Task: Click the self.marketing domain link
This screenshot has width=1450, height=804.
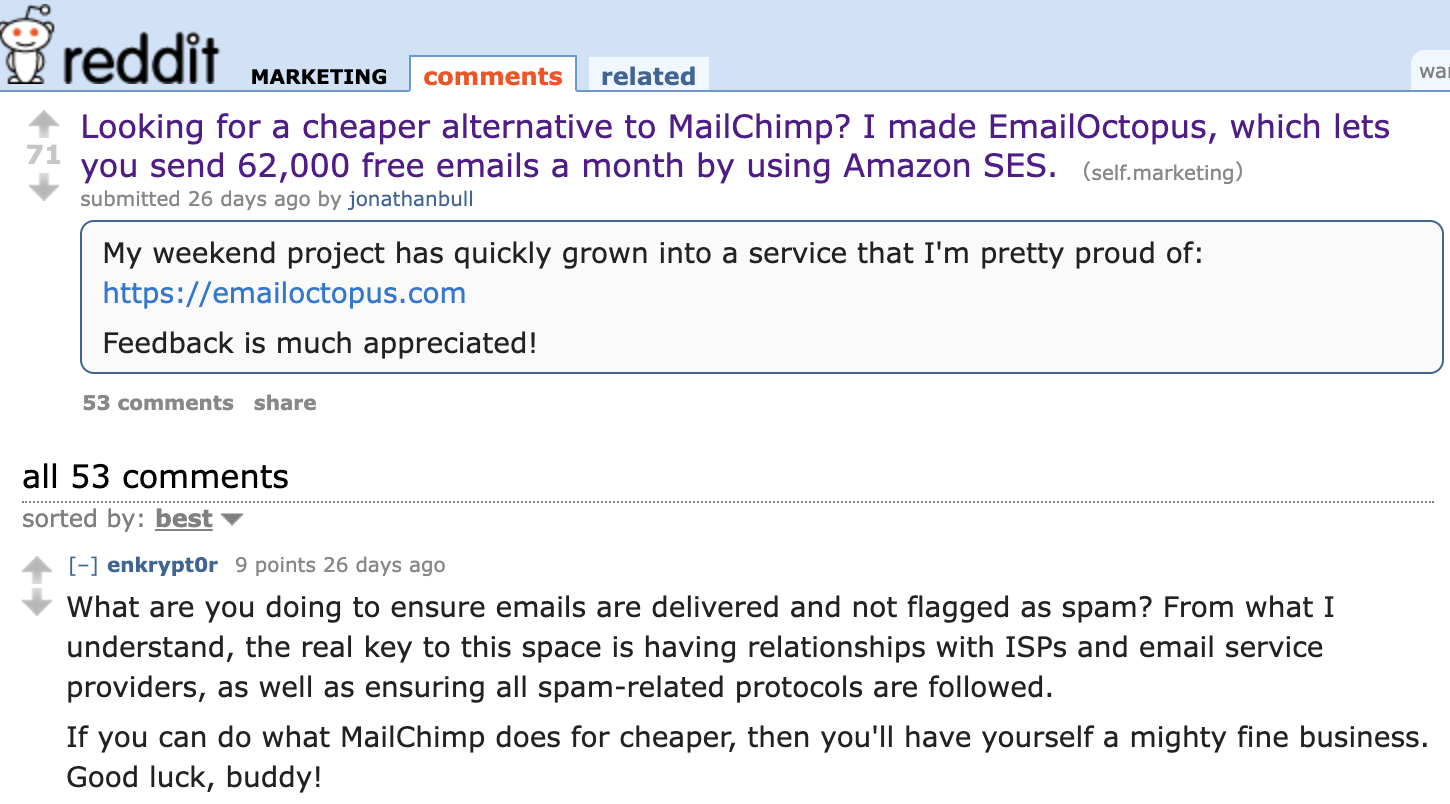Action: pos(1163,172)
